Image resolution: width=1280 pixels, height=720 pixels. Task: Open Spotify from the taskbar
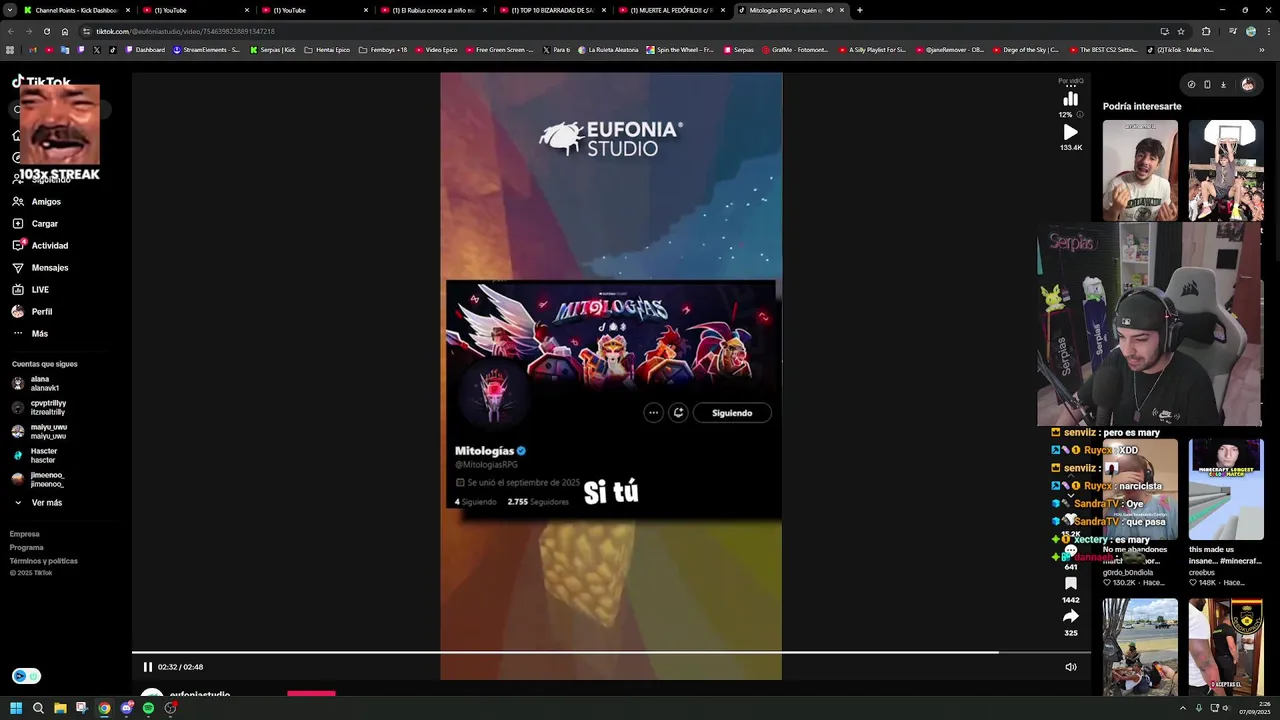[x=148, y=708]
